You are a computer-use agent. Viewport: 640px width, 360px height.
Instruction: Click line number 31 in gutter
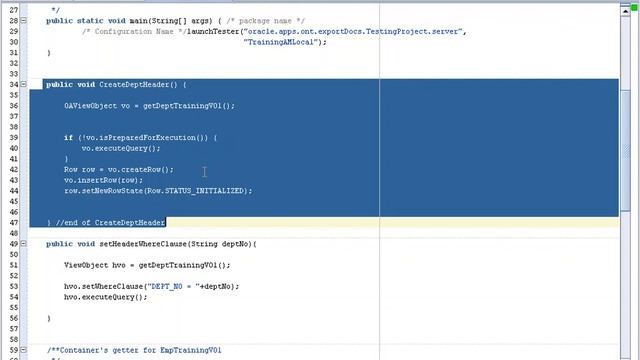[13, 53]
